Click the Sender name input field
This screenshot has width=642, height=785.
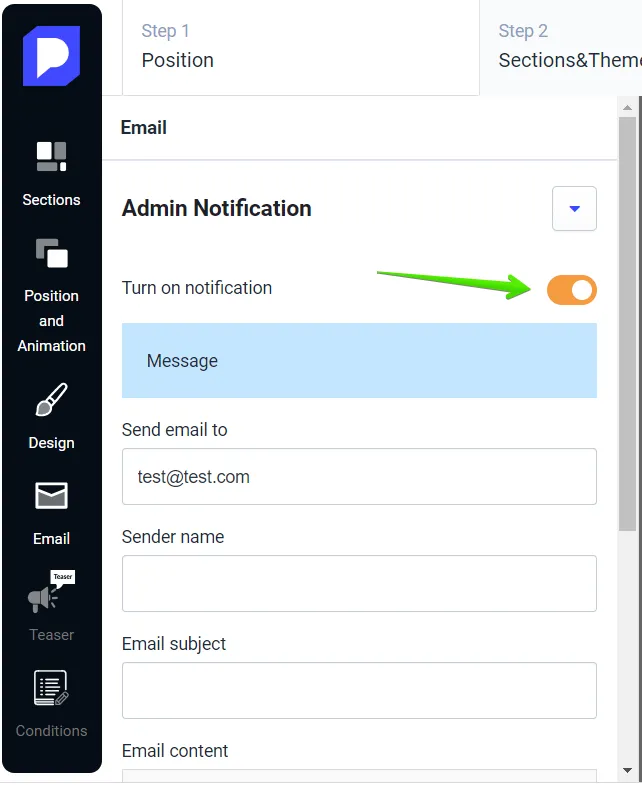pyautogui.click(x=359, y=583)
